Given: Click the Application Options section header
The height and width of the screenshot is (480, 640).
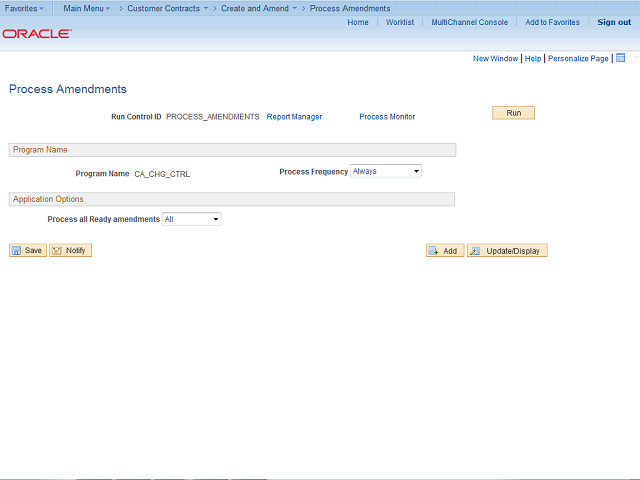Looking at the screenshot, I should [x=232, y=199].
